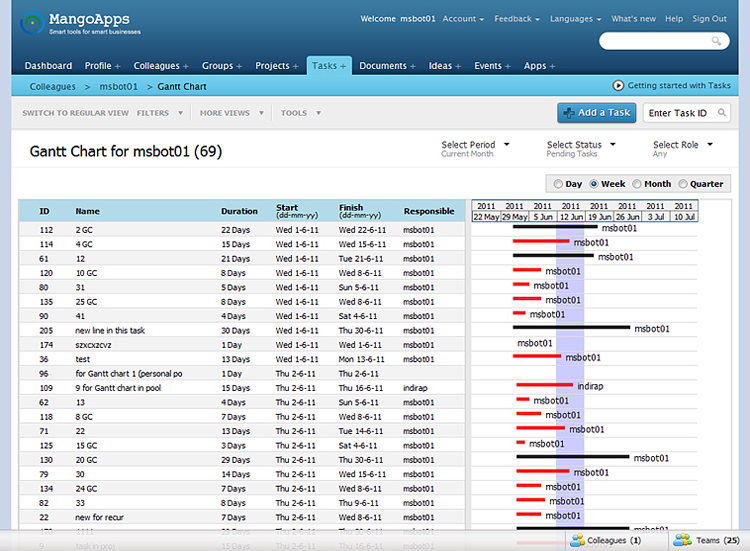Screen dimensions: 750x551
Task: Click 'Wed 22-6-11' finish date cell
Action: point(362,230)
